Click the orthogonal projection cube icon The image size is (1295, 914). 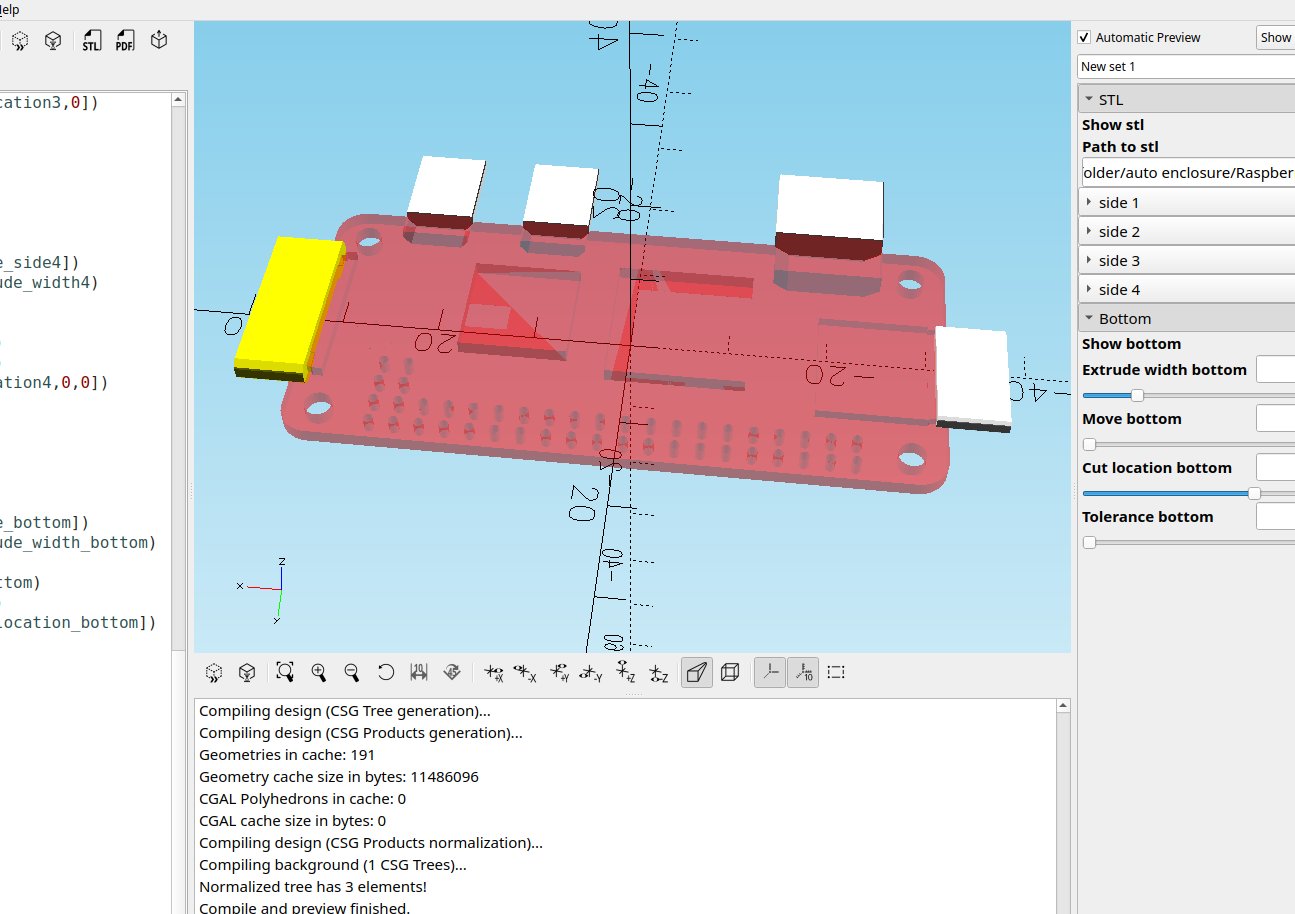(x=730, y=672)
